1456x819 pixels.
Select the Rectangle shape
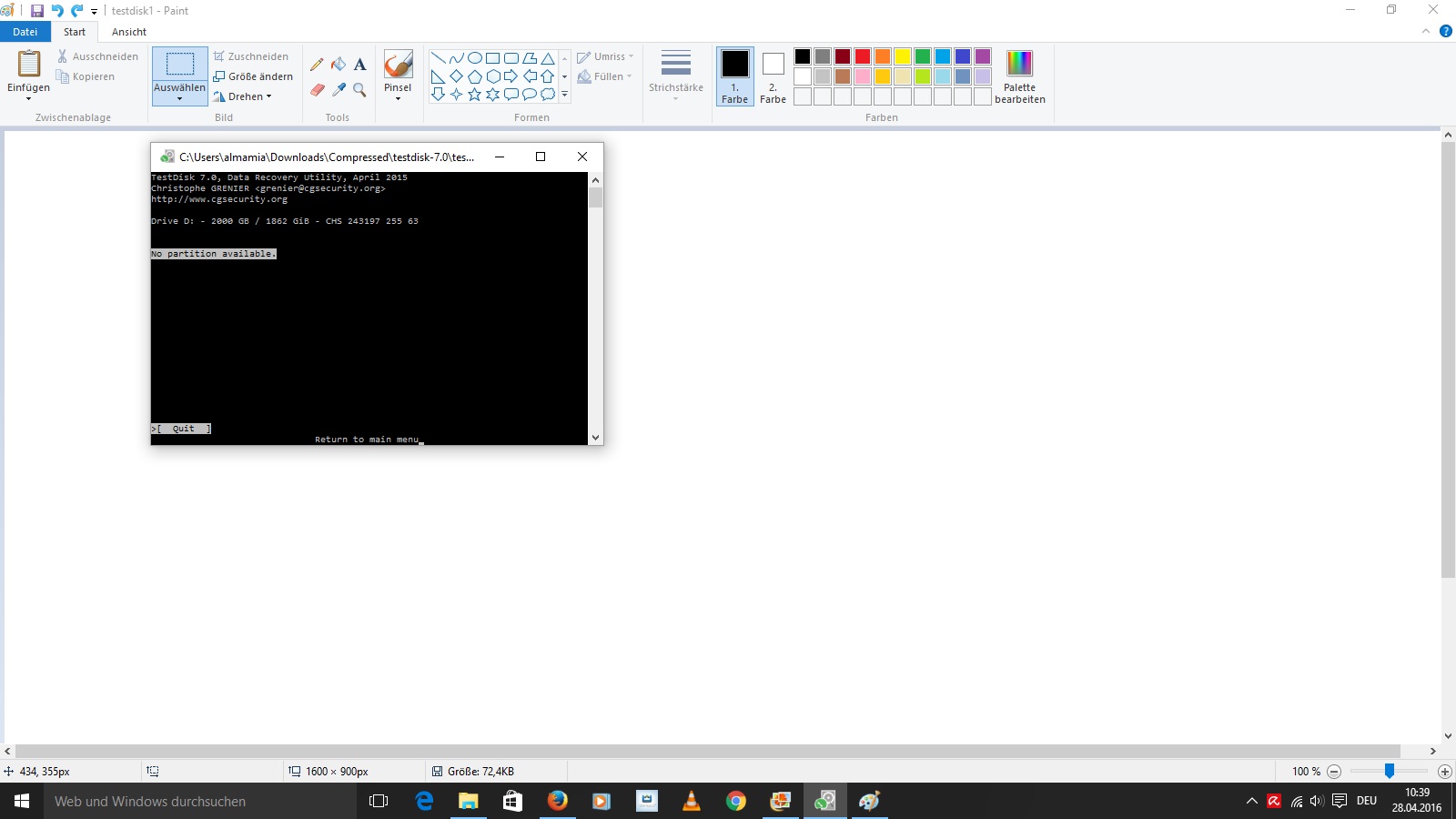click(493, 58)
